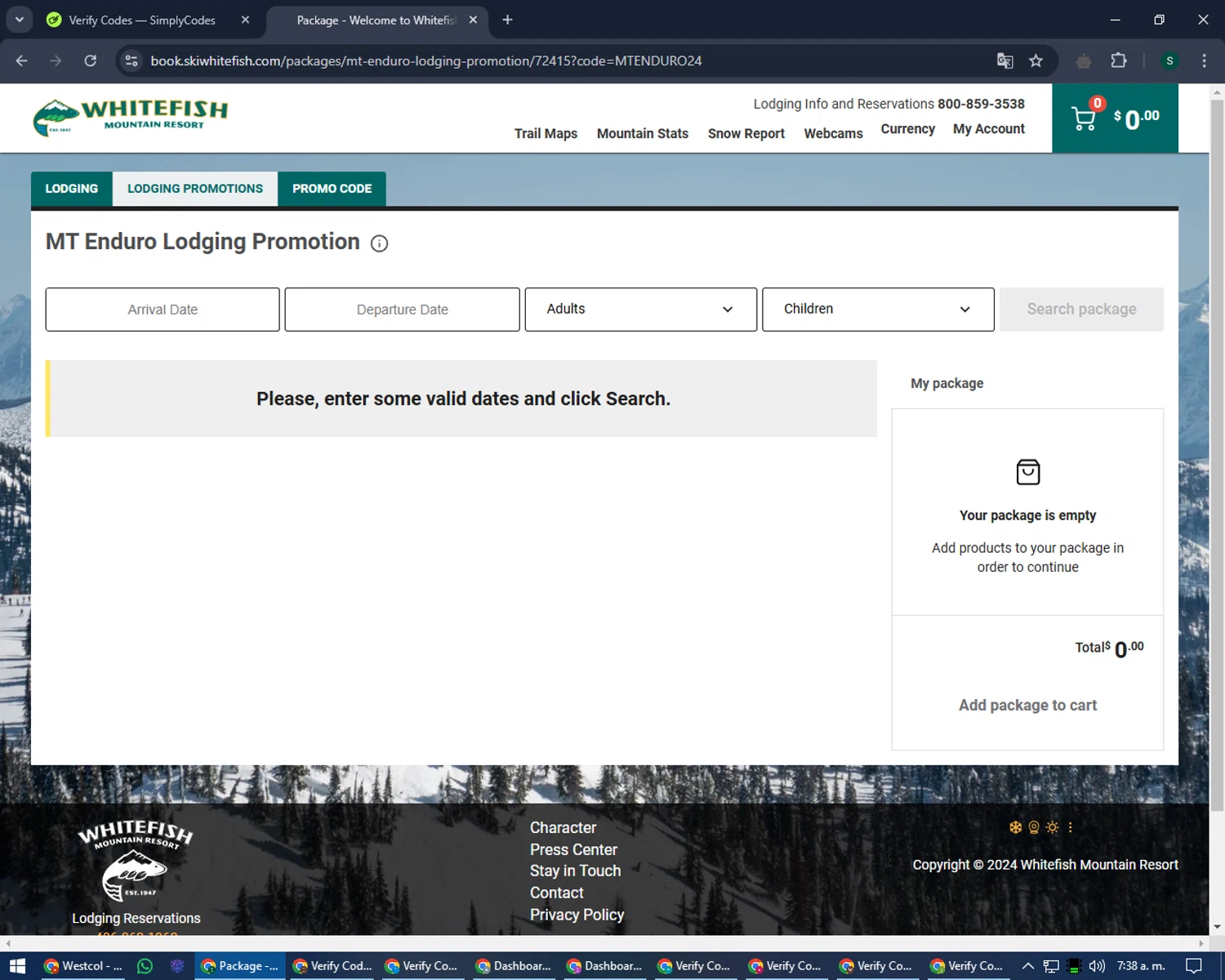Click the browser address bar URL
1225x980 pixels.
425,60
